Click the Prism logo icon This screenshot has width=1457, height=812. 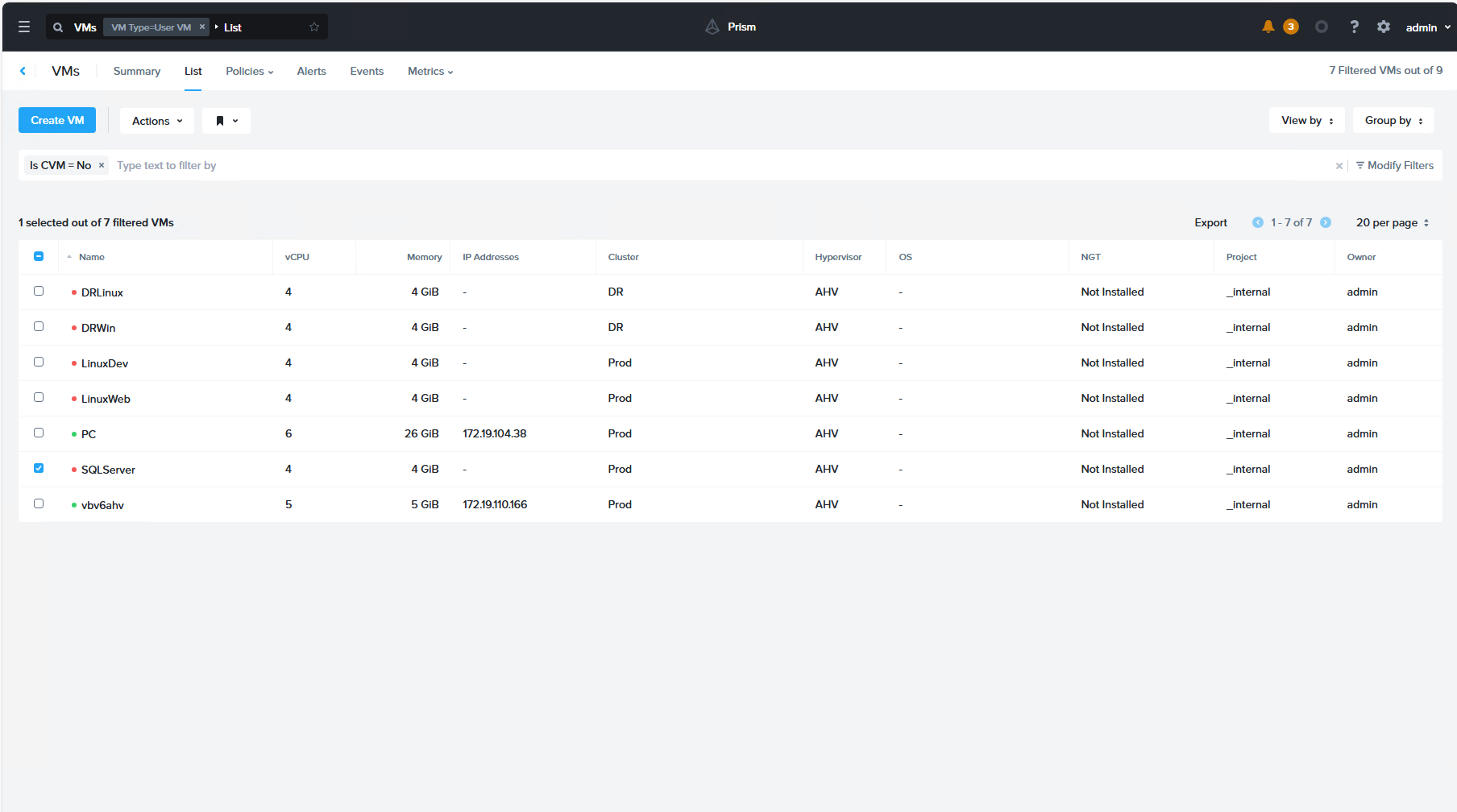(712, 27)
